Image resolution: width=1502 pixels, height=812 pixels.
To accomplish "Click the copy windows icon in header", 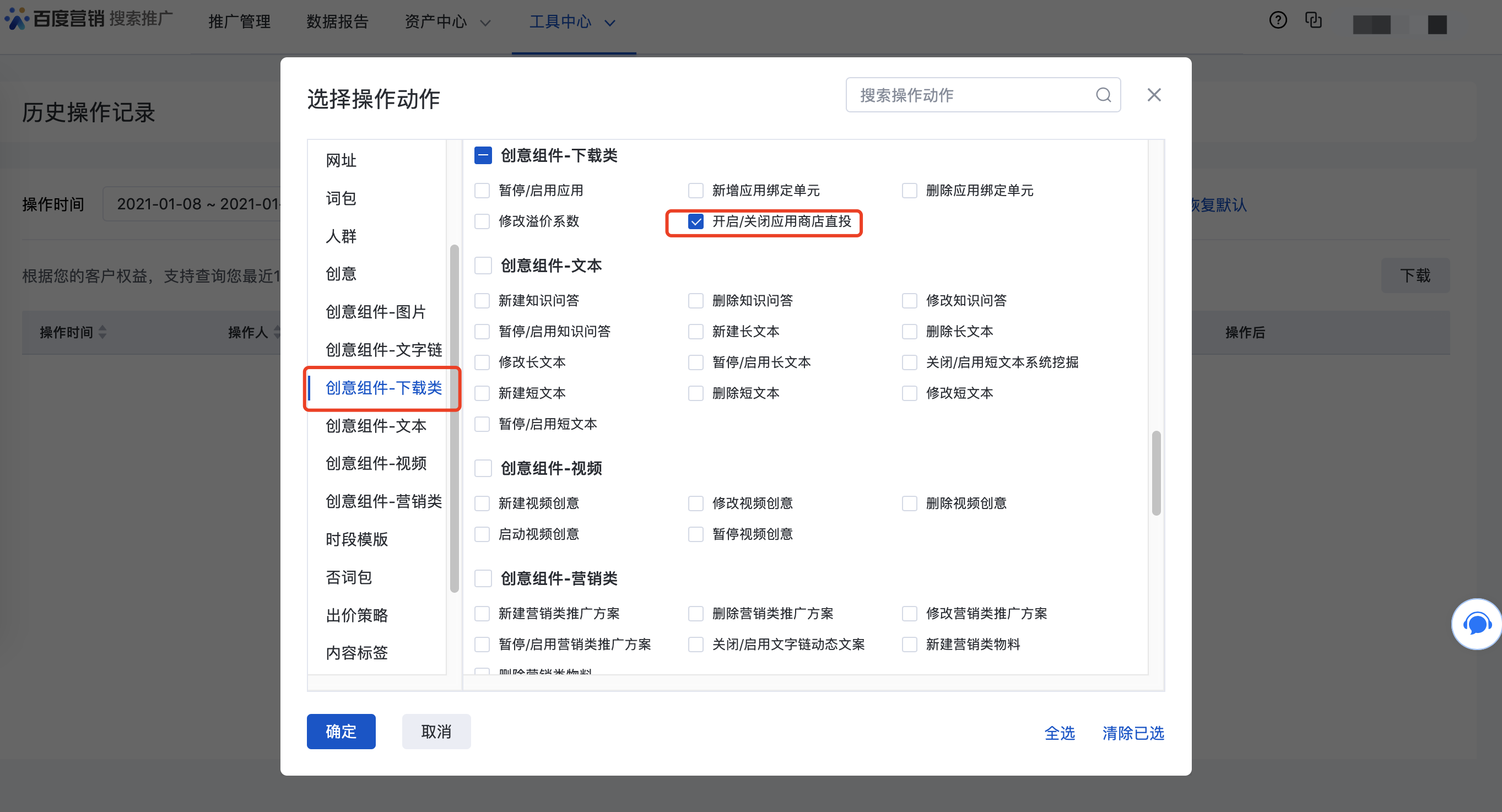I will (1313, 20).
